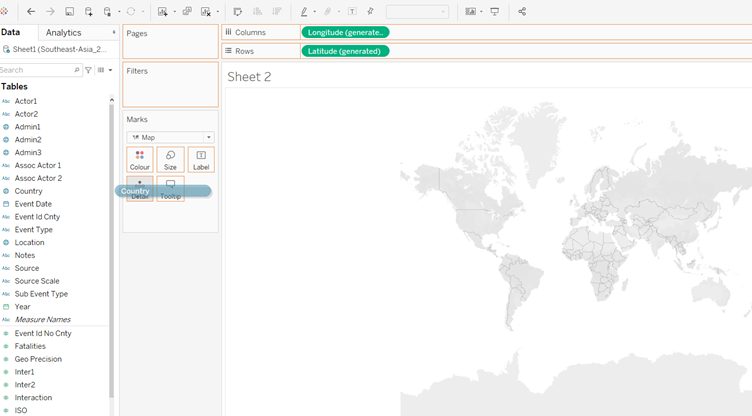The image size is (752, 416).
Task: Click the filter icon beside Search
Action: [x=88, y=70]
